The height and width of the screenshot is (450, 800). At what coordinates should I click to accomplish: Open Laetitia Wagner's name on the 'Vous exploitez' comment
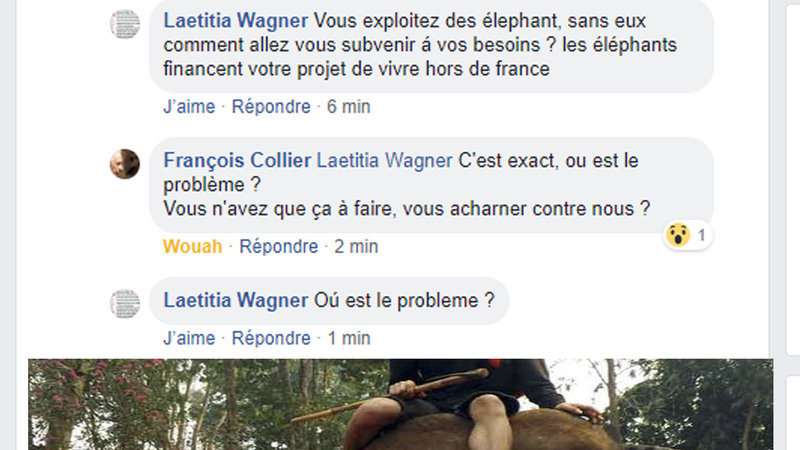[236, 21]
